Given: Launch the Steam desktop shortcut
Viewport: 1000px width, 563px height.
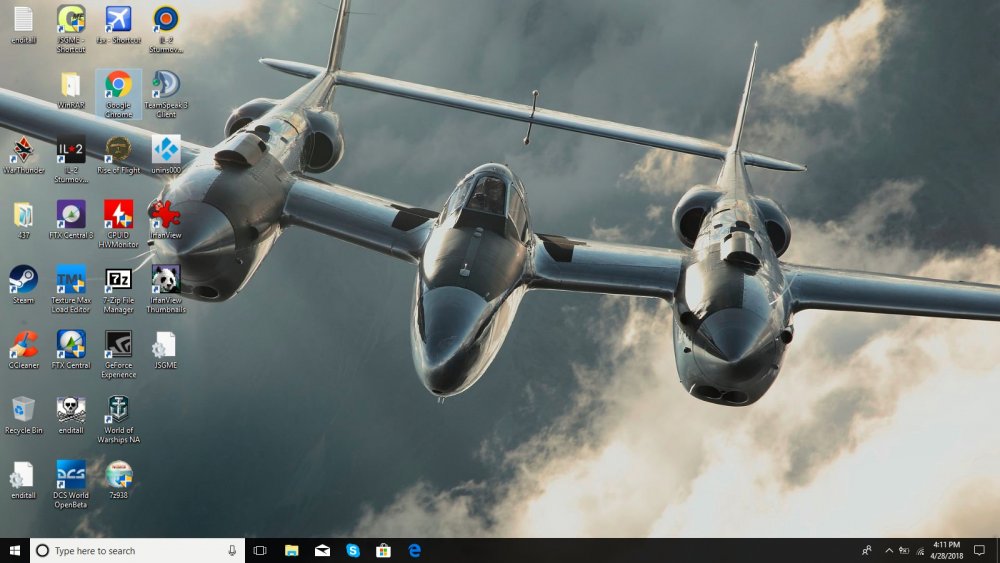Looking at the screenshot, I should pyautogui.click(x=22, y=279).
